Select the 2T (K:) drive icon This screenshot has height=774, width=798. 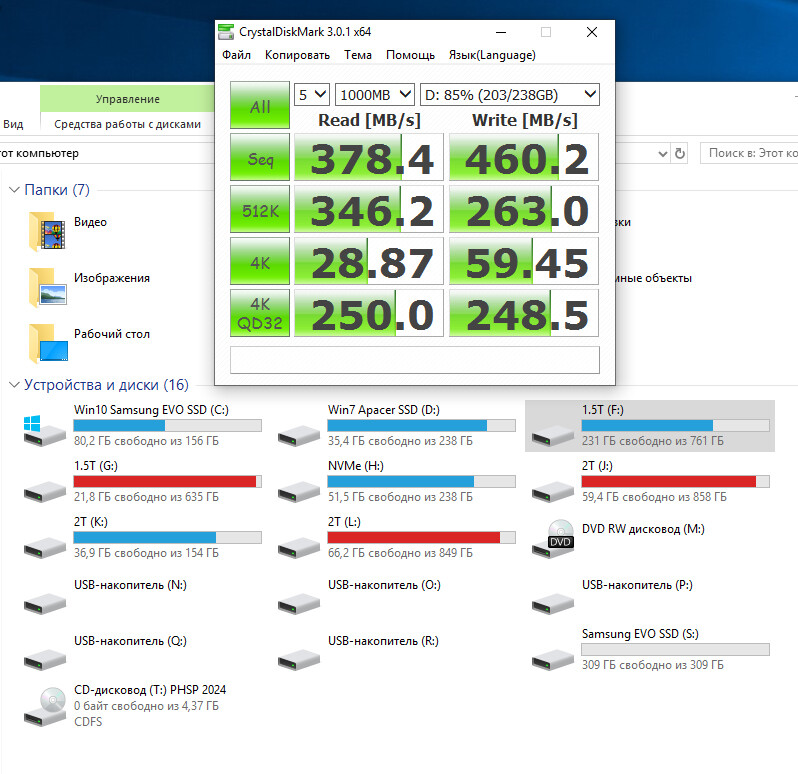(x=44, y=547)
